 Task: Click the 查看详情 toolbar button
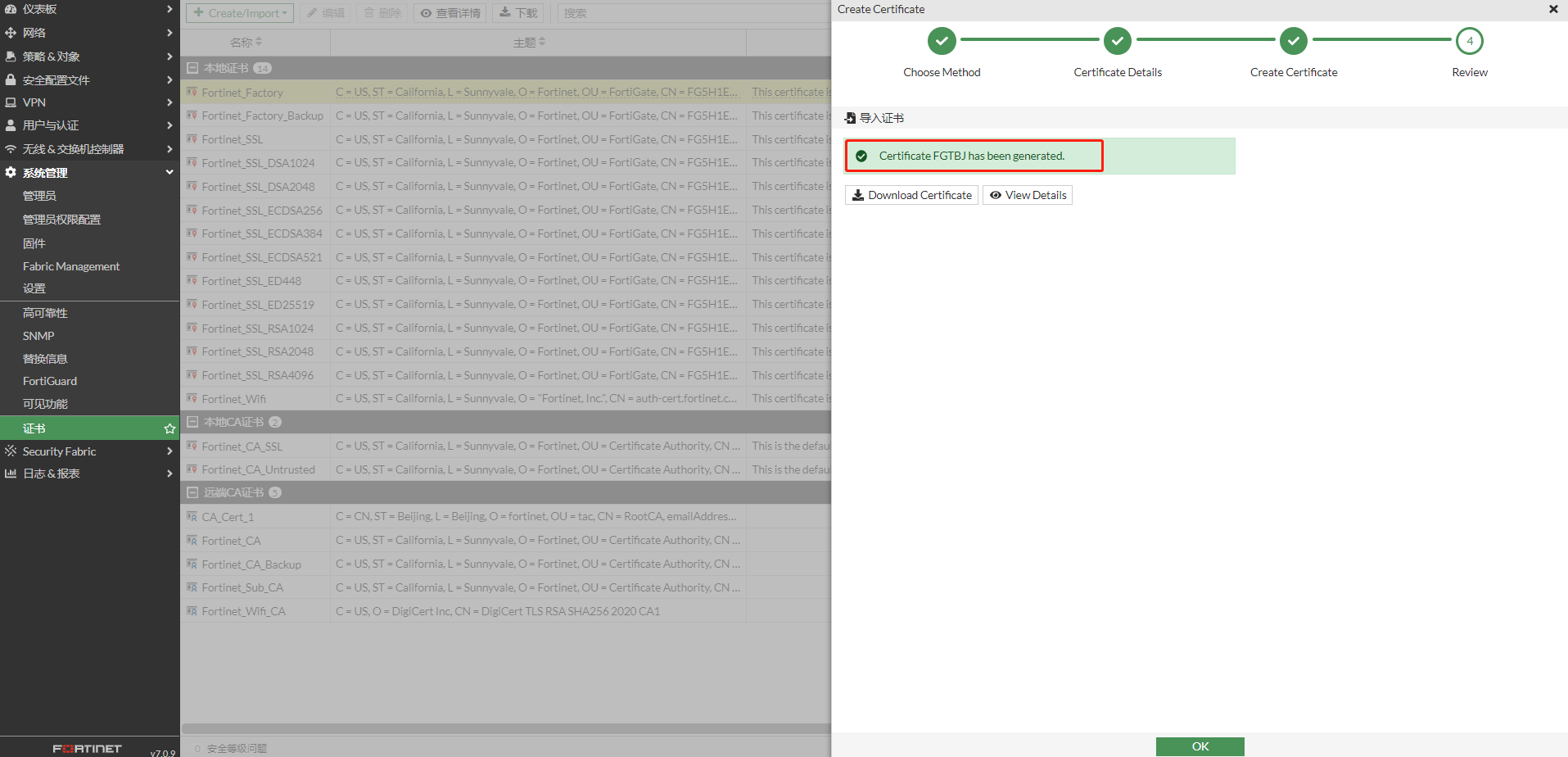coord(450,13)
